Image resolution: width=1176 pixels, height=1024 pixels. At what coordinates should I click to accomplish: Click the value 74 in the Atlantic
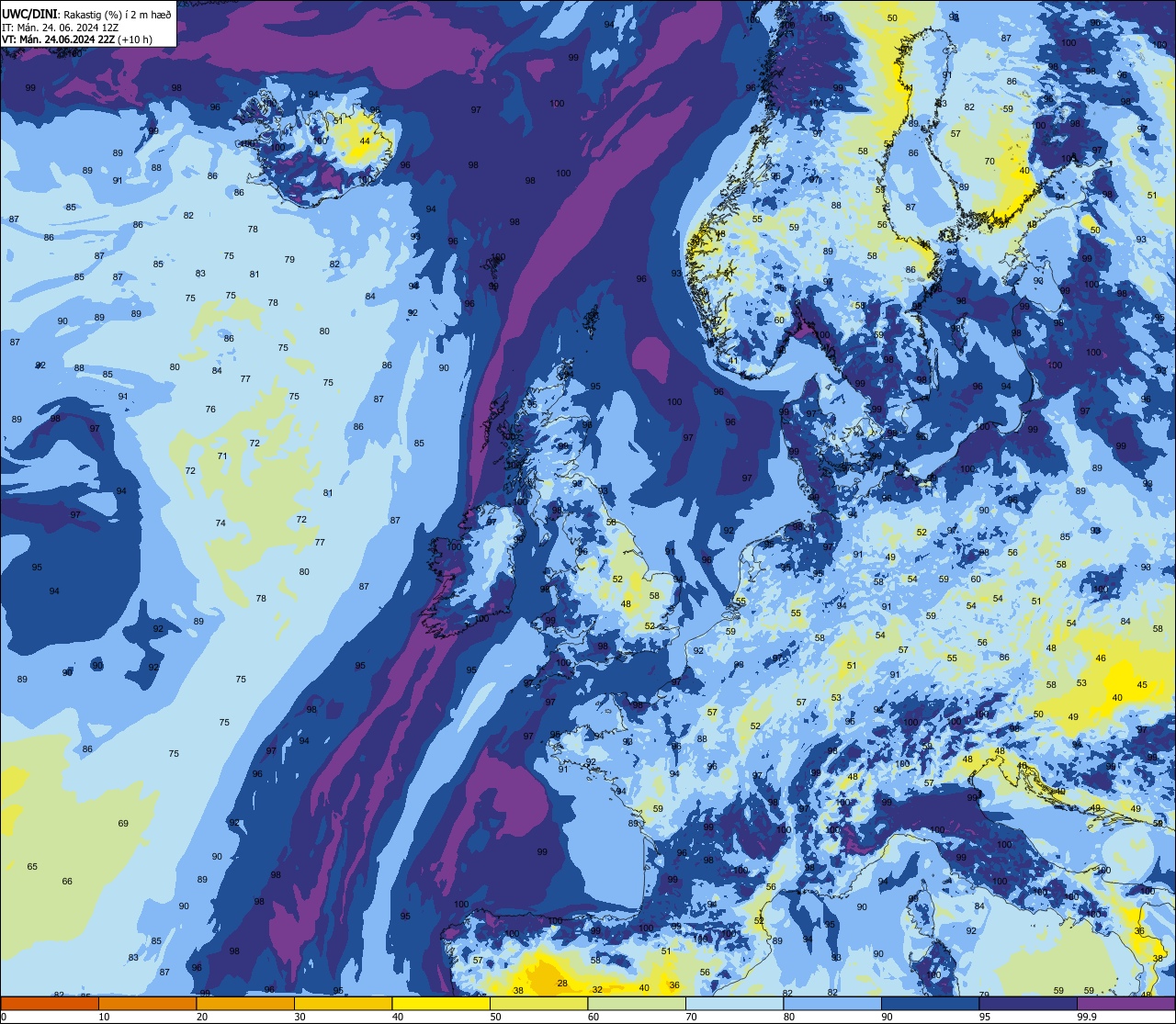[x=220, y=523]
